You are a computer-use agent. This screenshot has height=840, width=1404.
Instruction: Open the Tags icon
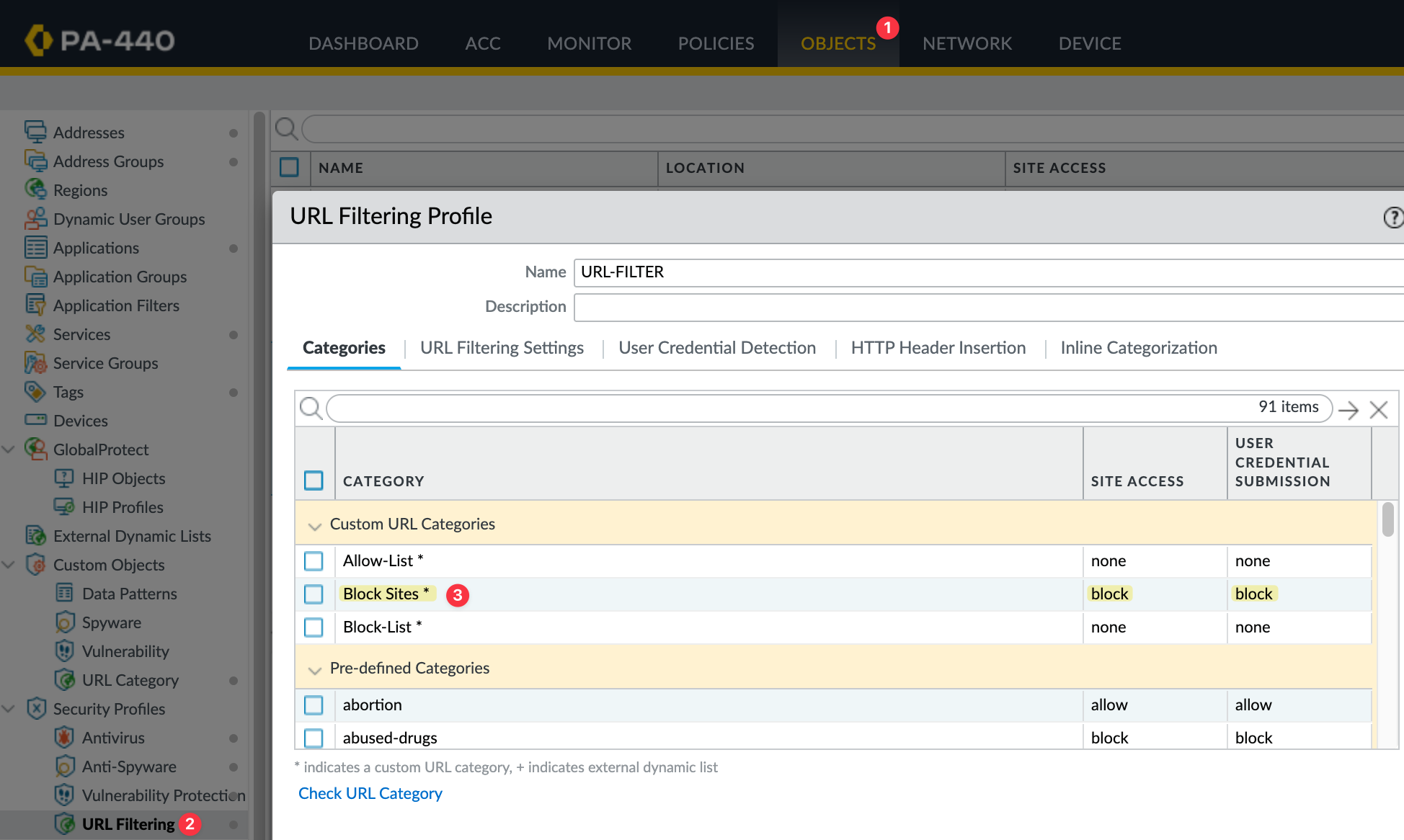pyautogui.click(x=35, y=391)
